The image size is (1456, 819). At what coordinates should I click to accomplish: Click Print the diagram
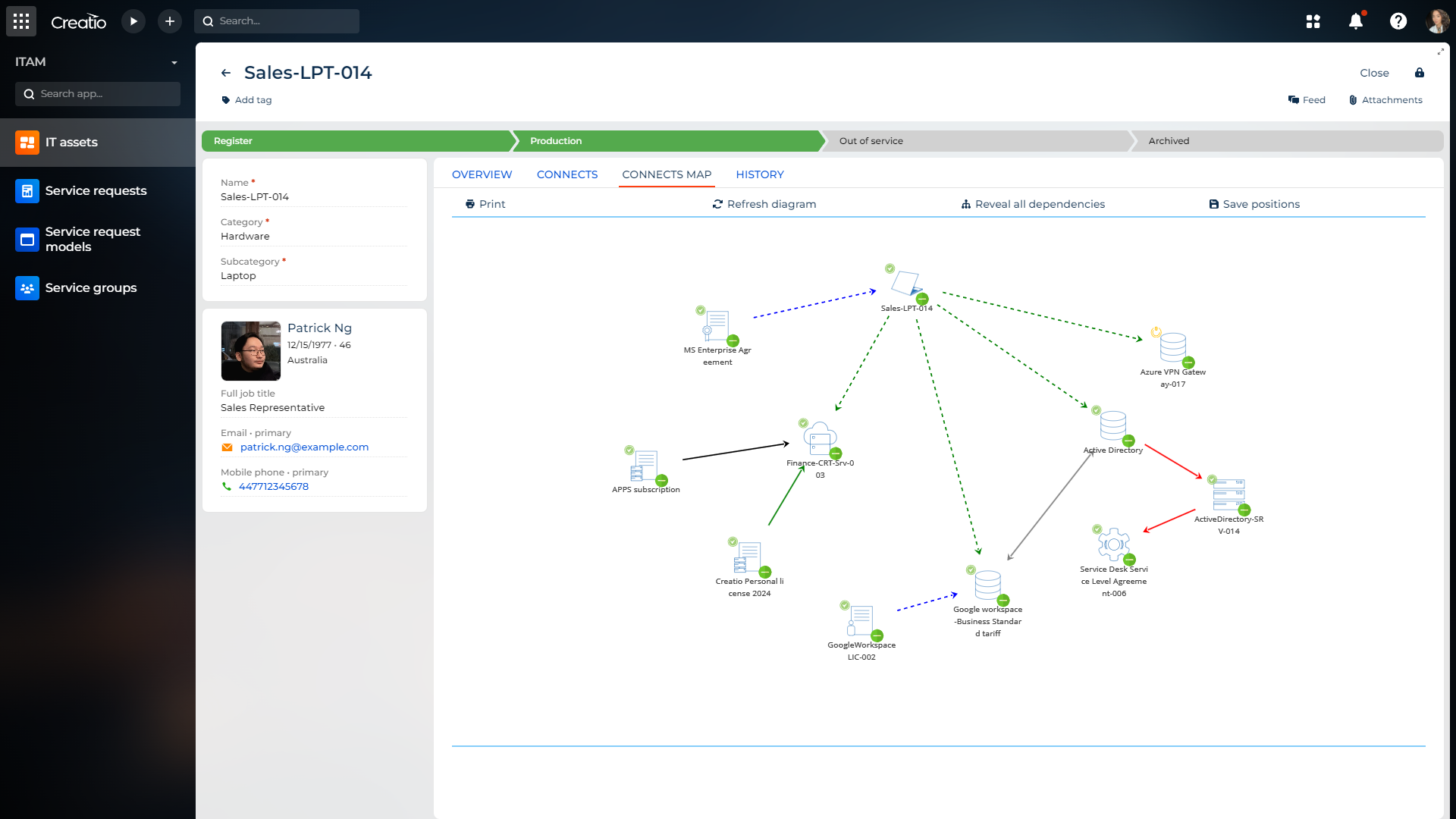tap(485, 204)
